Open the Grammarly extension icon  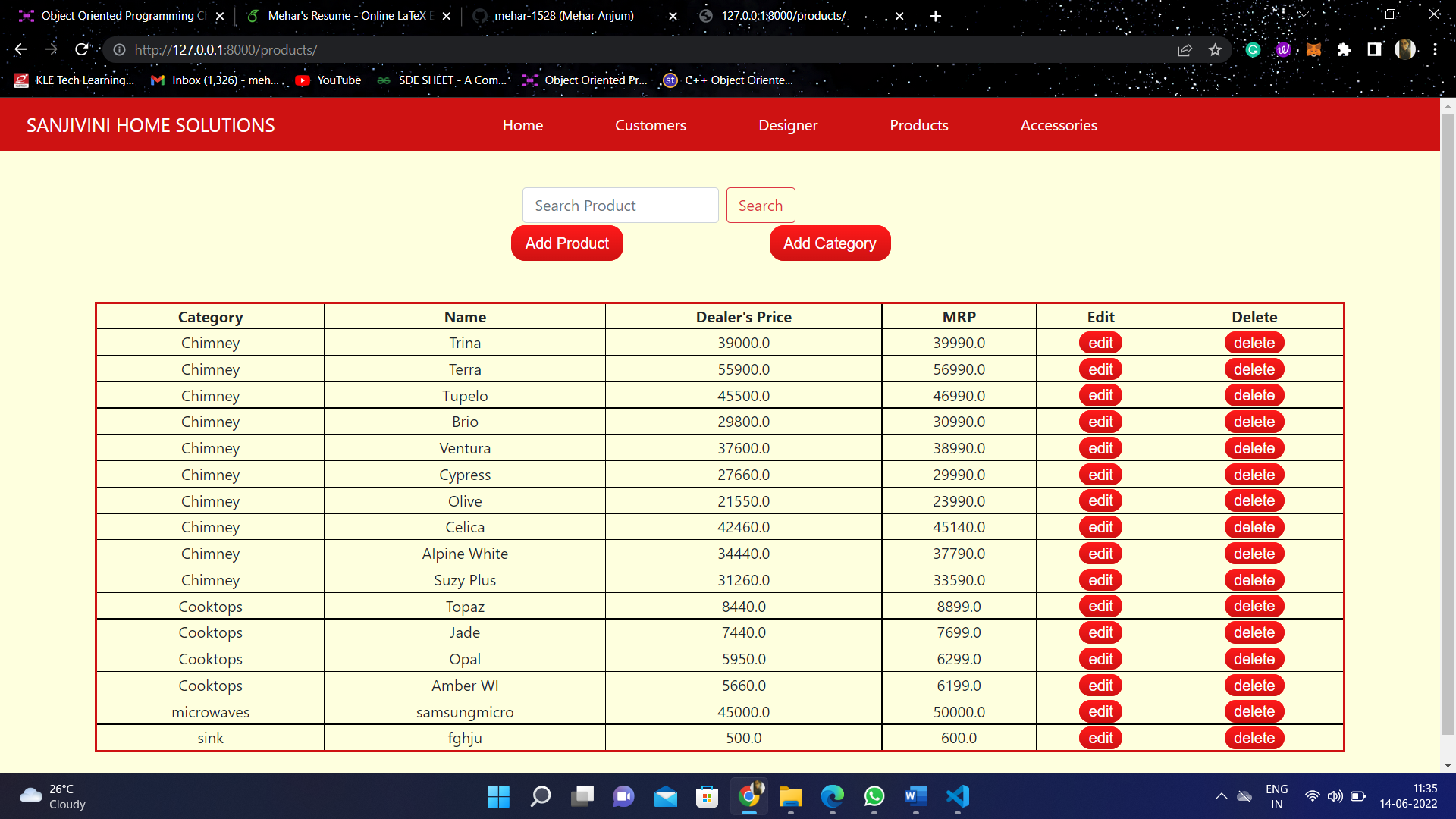point(1253,49)
